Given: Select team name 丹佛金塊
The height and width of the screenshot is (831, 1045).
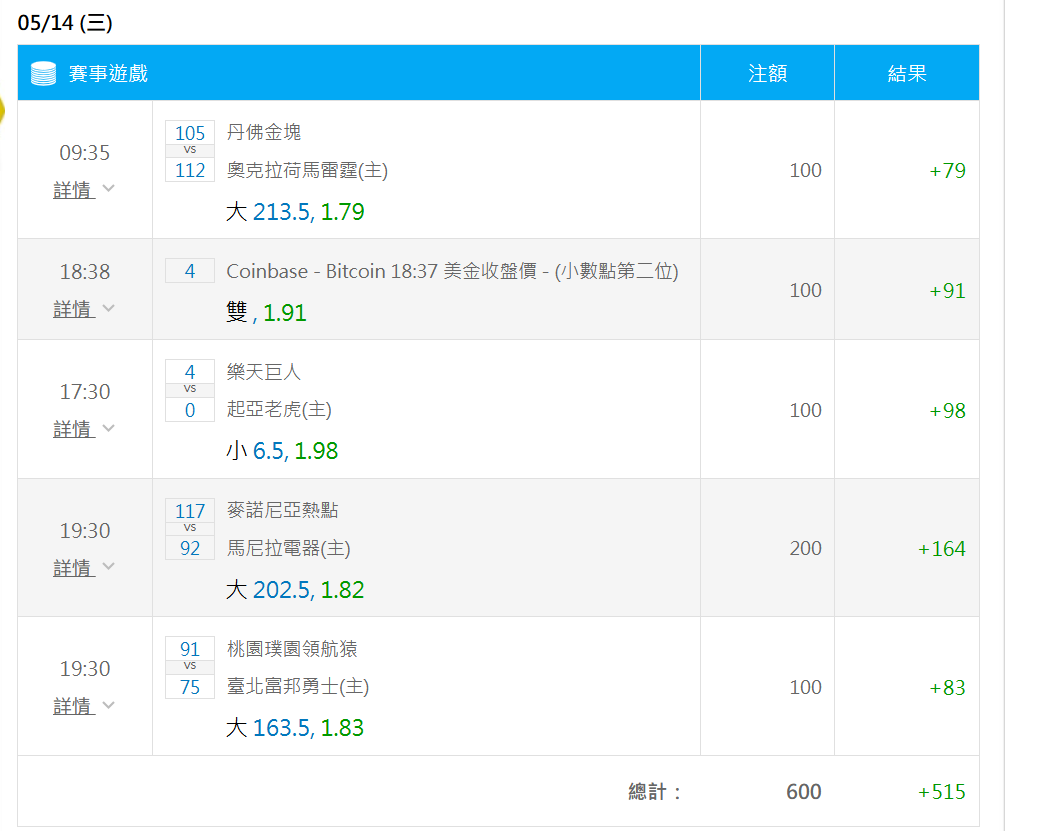Looking at the screenshot, I should pos(264,132).
